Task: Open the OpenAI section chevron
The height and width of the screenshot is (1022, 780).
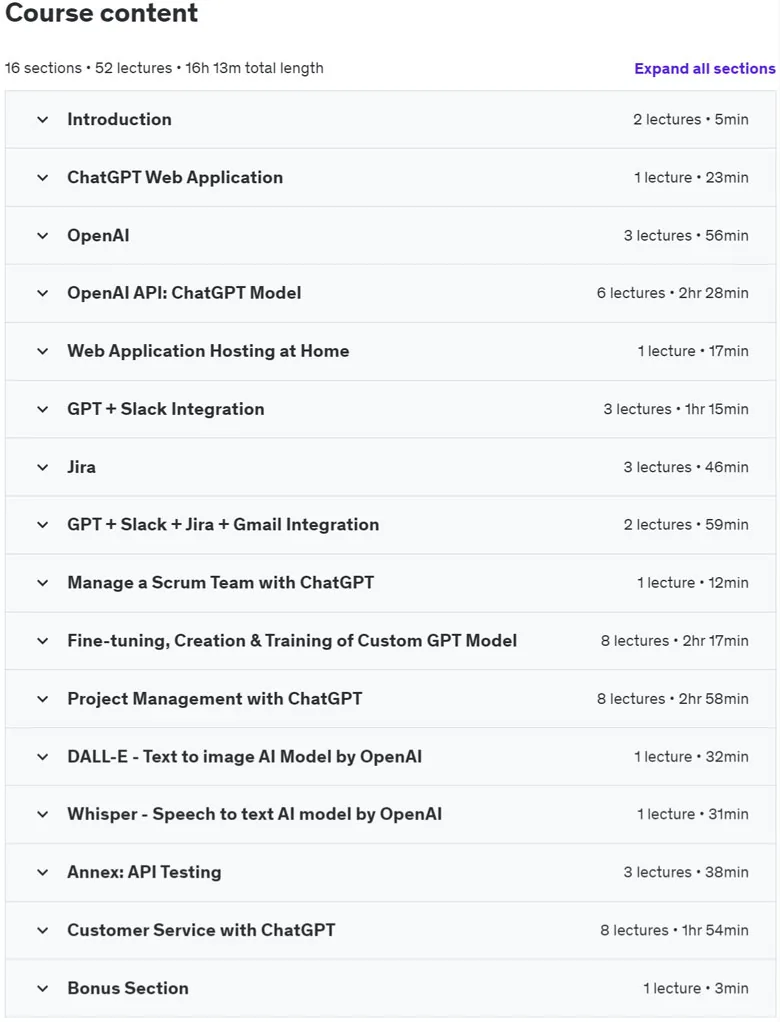Action: (x=42, y=236)
